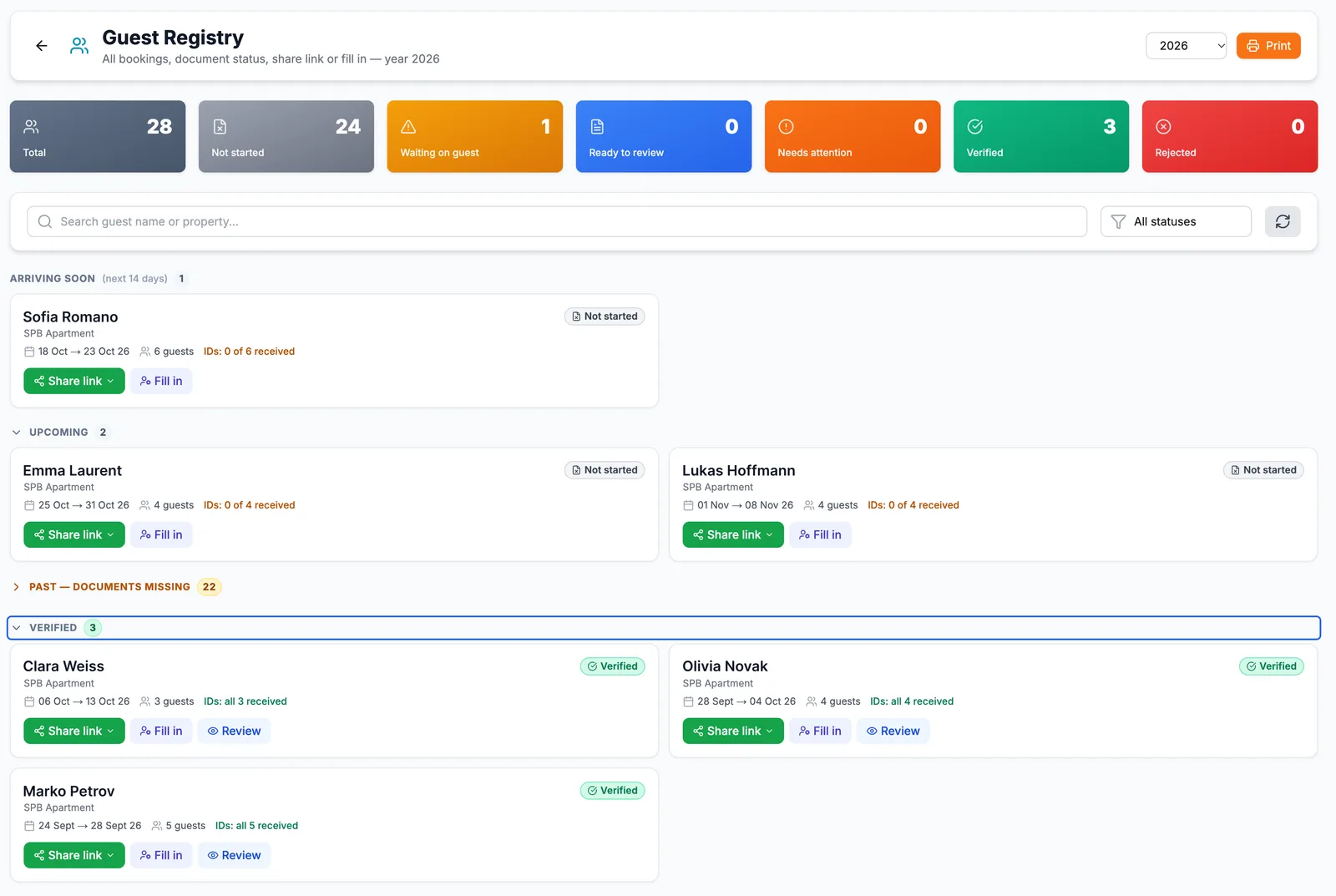Click the alert icon on Needs attention card

click(786, 127)
